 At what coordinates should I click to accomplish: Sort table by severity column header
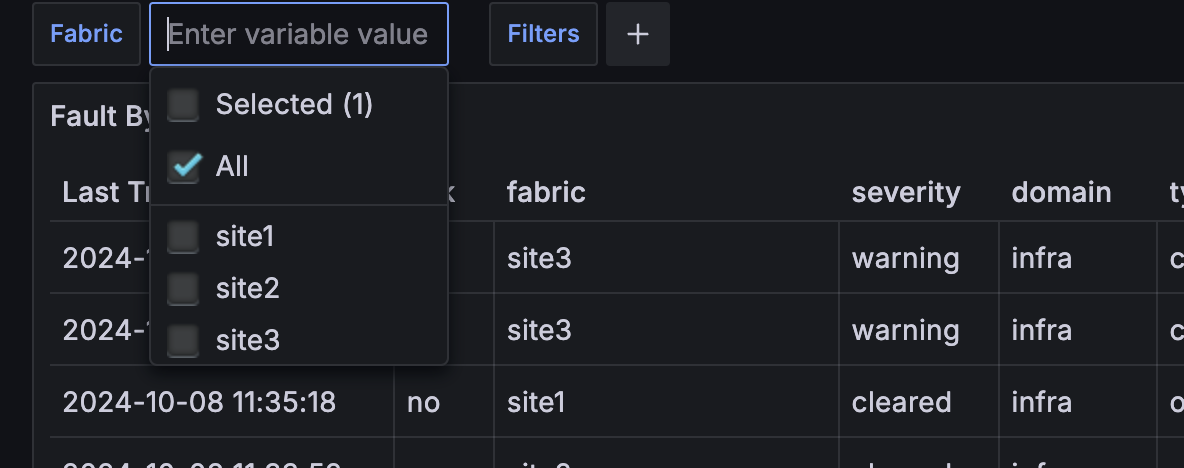905,192
